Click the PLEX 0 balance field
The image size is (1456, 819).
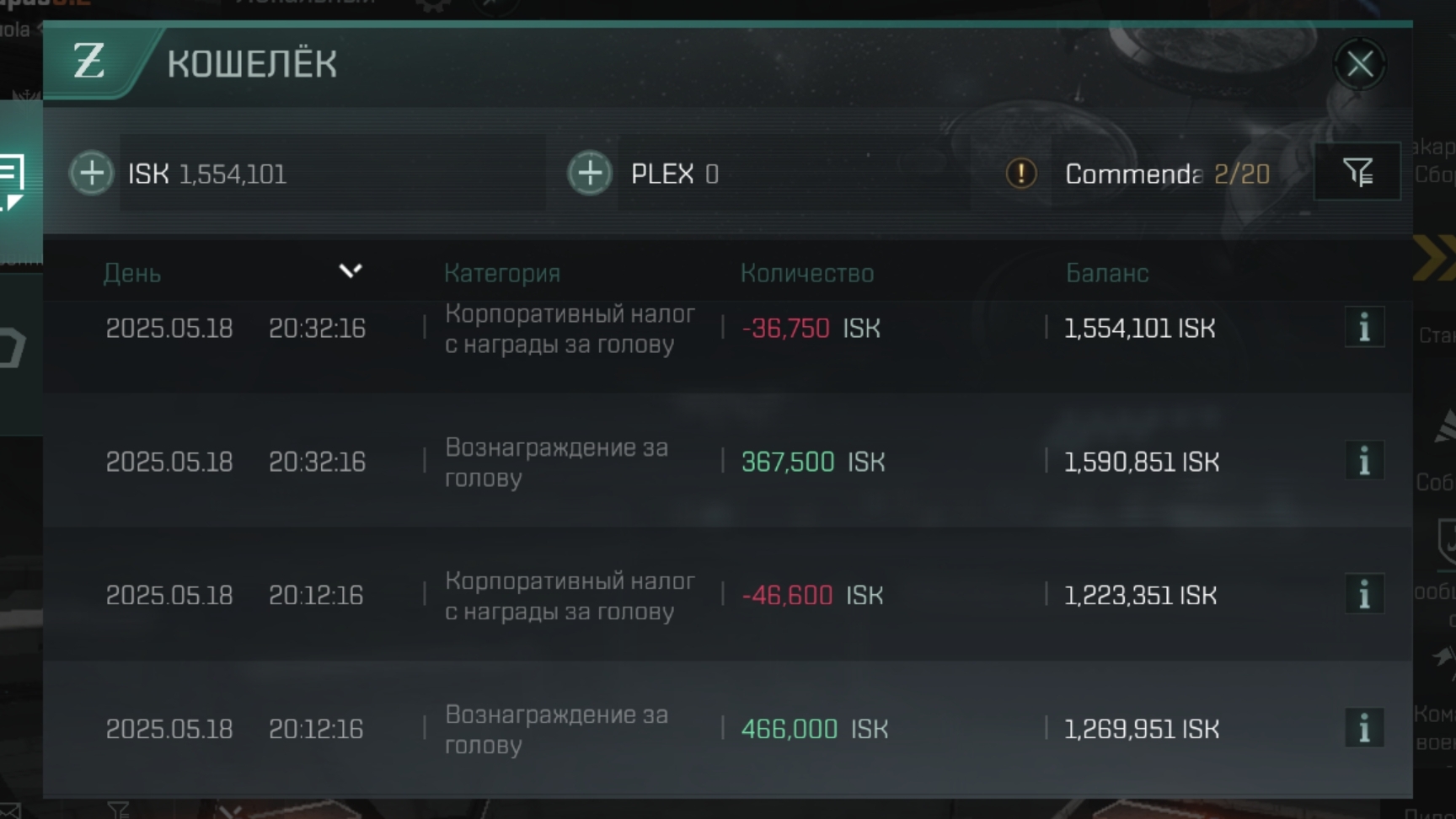(675, 174)
